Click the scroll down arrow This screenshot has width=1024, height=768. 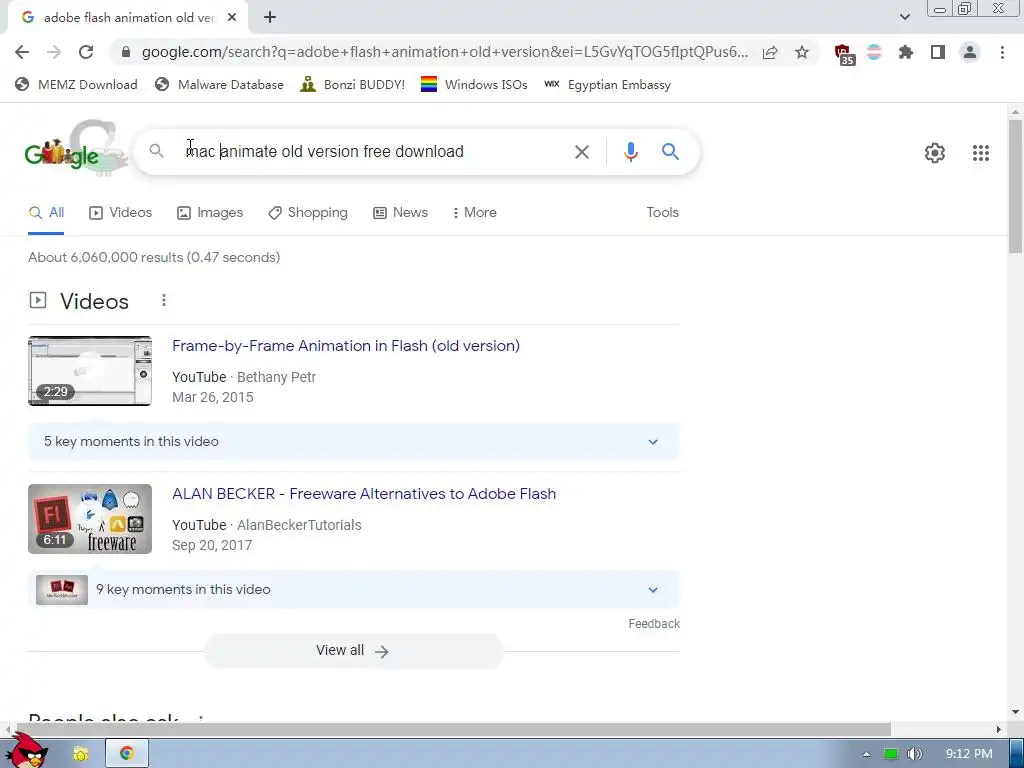point(1015,712)
